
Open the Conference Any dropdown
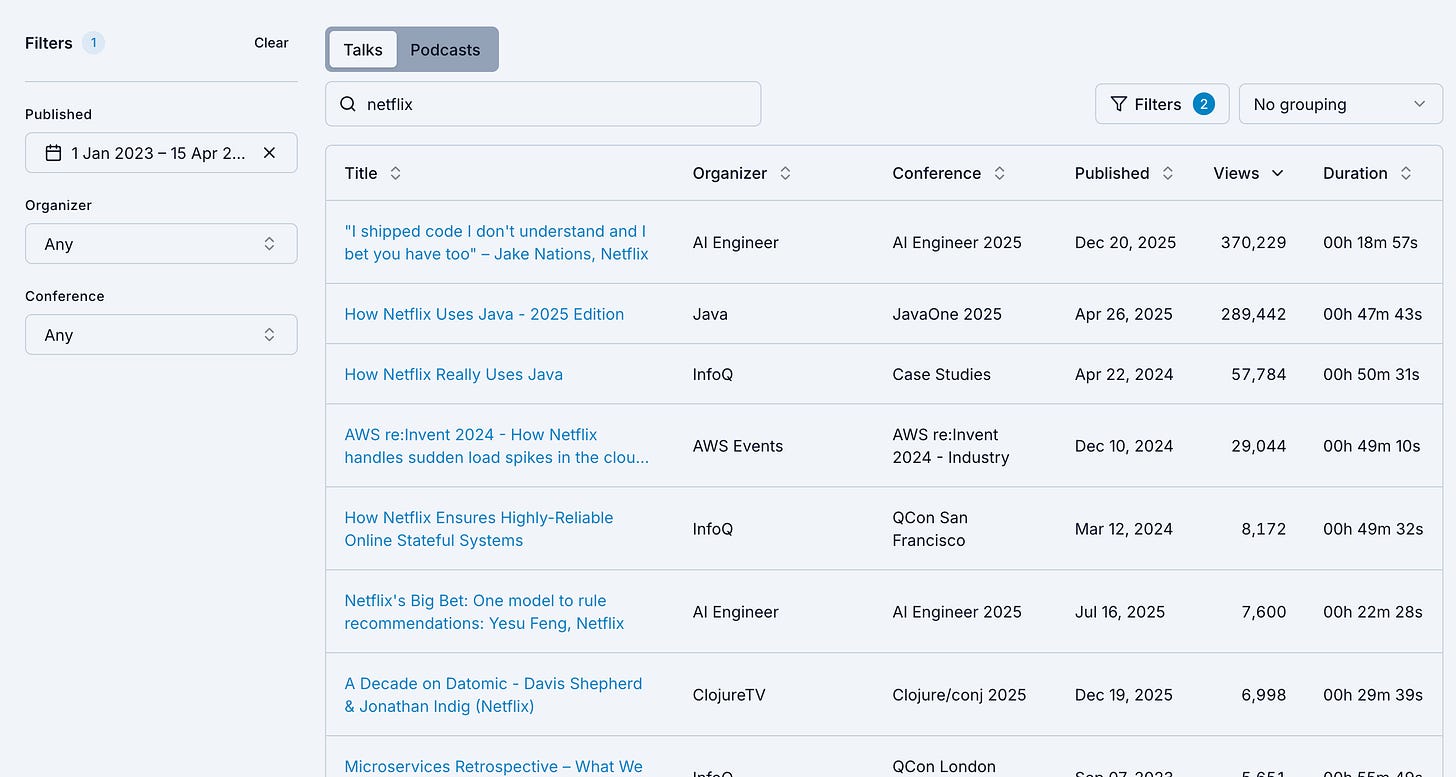click(161, 335)
